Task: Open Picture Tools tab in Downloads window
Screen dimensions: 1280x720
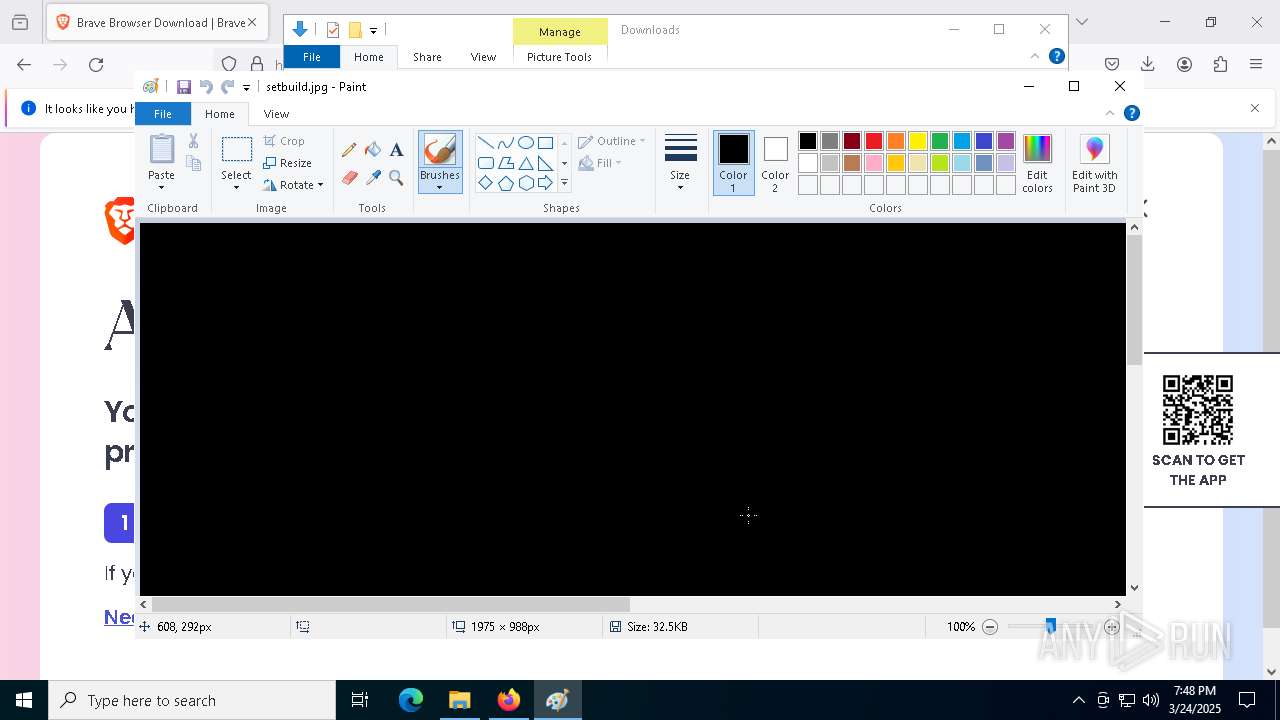Action: (559, 57)
